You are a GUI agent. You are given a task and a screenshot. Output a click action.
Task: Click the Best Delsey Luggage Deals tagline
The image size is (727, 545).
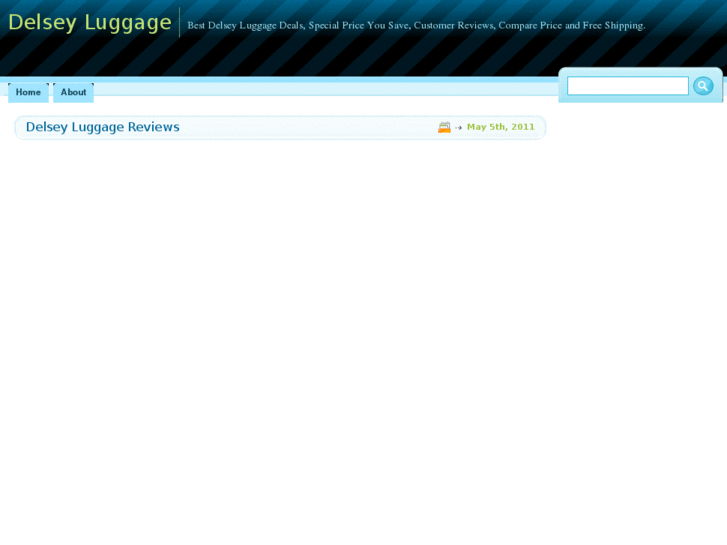point(416,26)
